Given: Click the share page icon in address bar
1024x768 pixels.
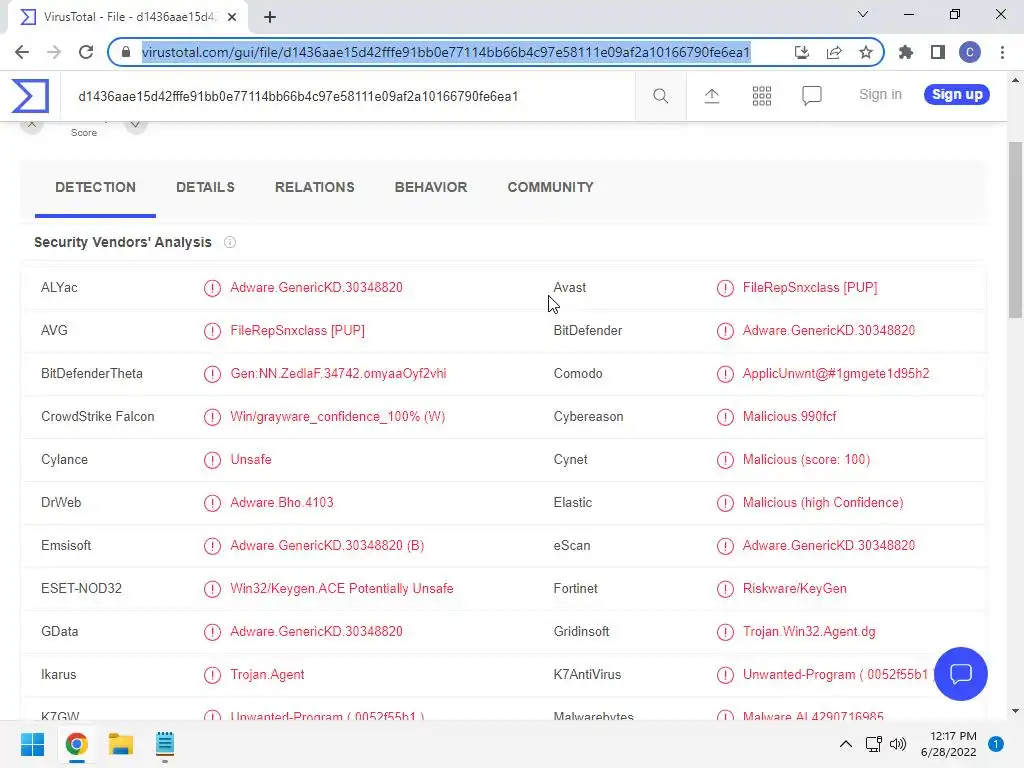Looking at the screenshot, I should coord(834,52).
